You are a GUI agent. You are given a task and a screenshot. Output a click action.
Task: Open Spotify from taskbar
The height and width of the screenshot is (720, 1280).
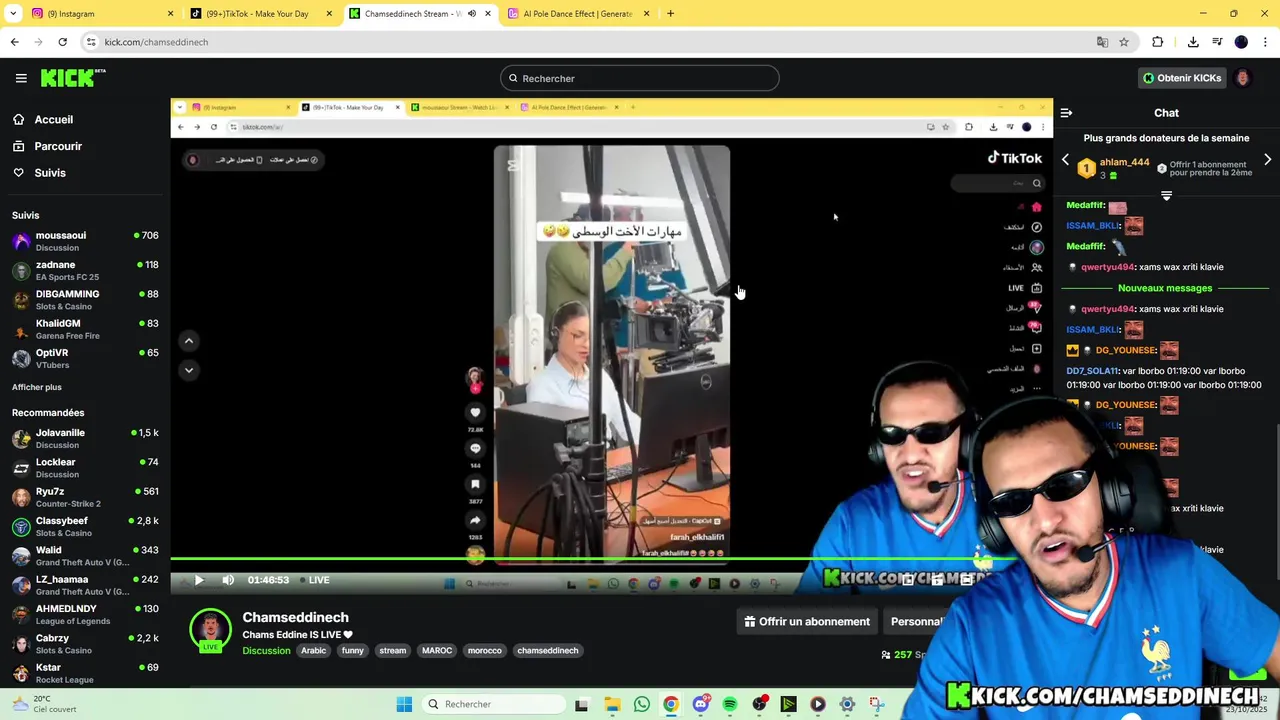click(x=730, y=704)
